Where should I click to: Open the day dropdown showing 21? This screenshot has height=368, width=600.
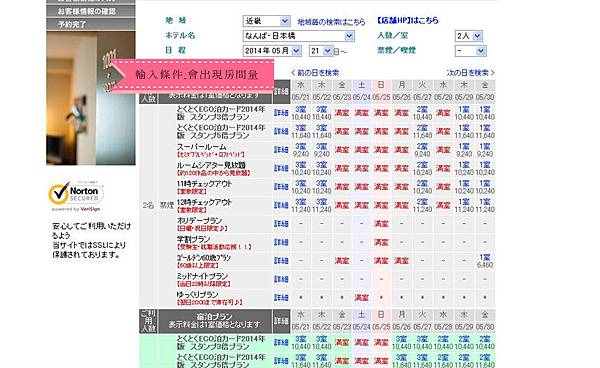(321, 51)
